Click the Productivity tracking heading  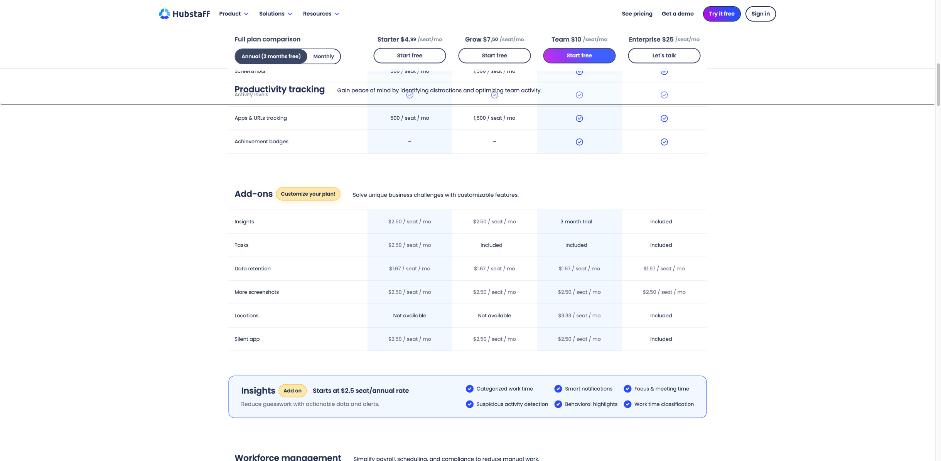point(279,89)
